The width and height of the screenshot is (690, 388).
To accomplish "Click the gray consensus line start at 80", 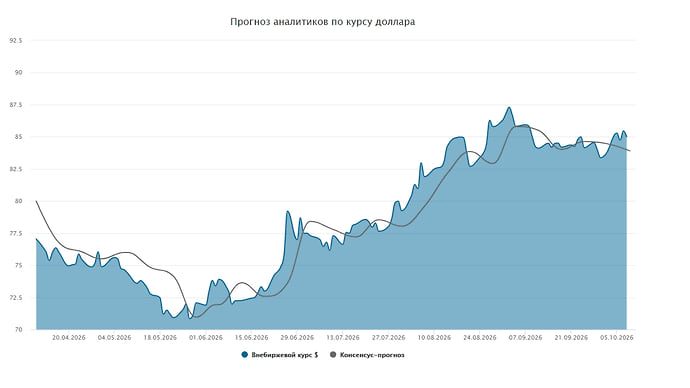I will (36, 201).
